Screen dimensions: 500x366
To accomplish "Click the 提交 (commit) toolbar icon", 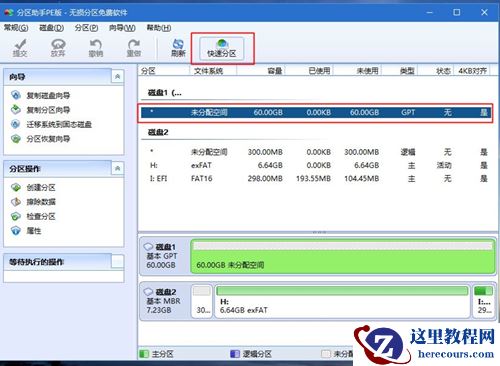I will tap(20, 48).
